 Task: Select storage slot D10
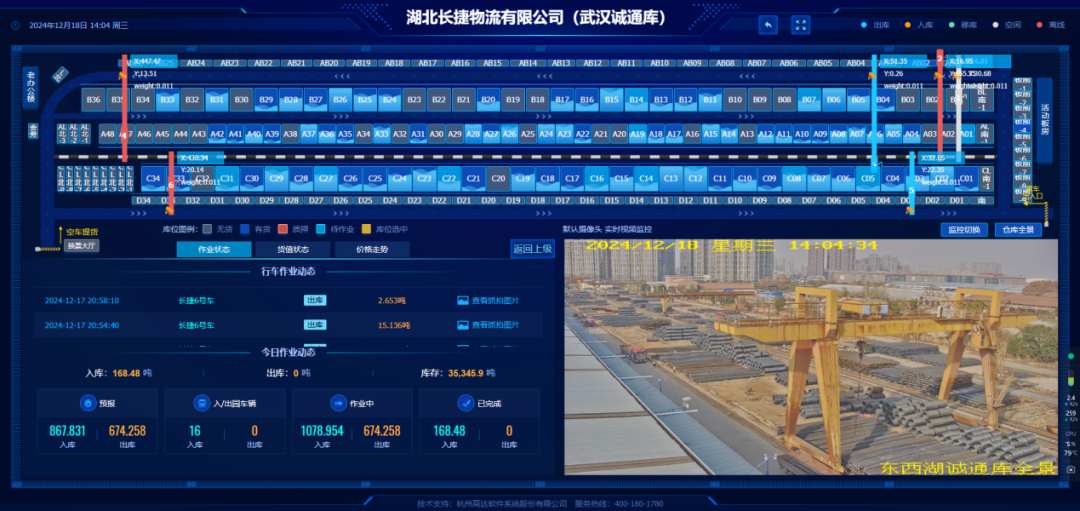(735, 200)
